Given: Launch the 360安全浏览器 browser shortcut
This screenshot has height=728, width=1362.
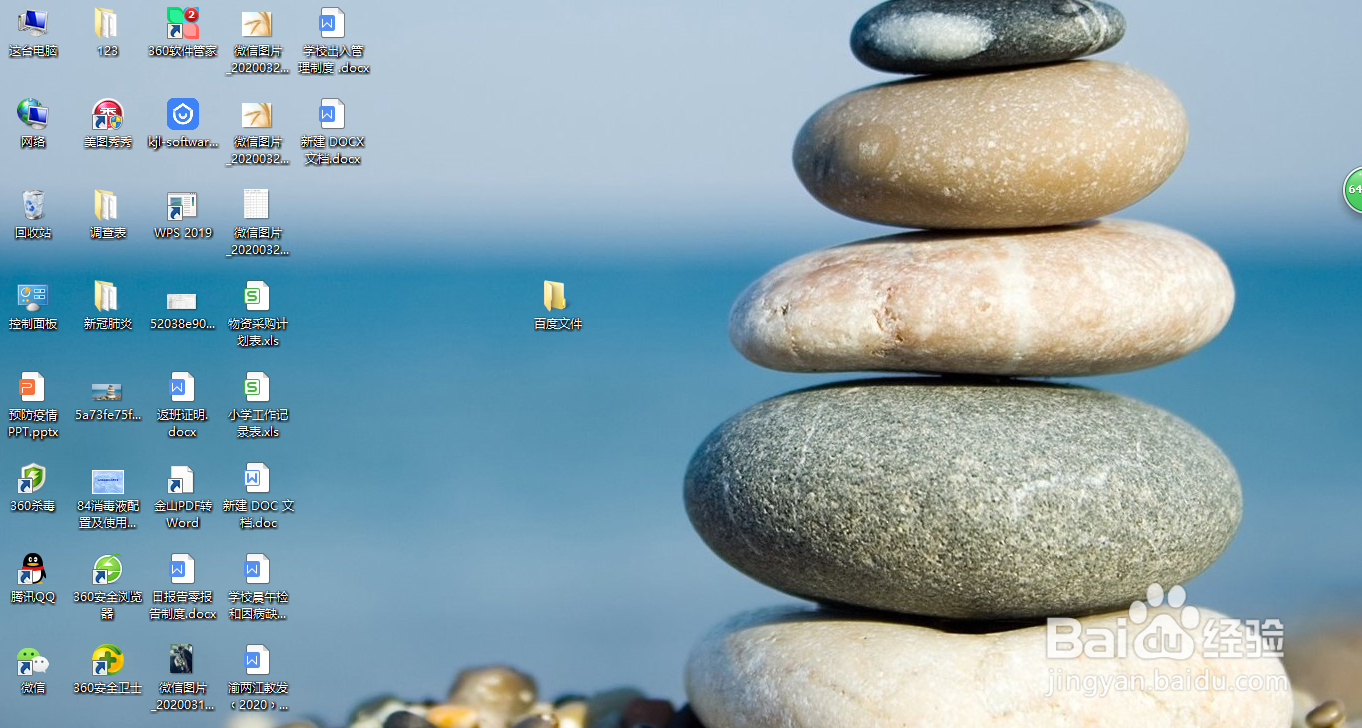Looking at the screenshot, I should pyautogui.click(x=108, y=587).
